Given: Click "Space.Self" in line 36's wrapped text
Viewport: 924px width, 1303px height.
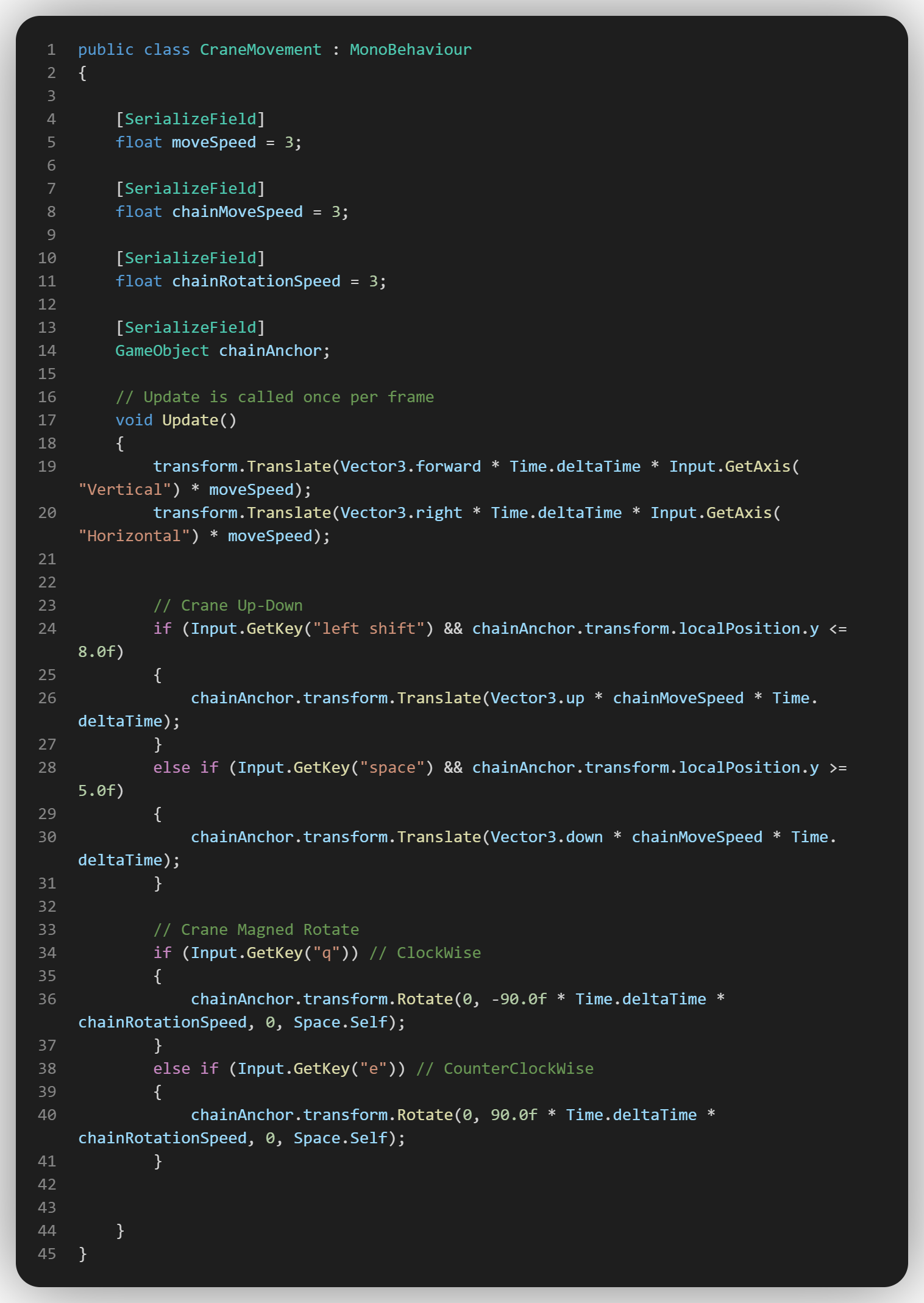Looking at the screenshot, I should click(x=341, y=1022).
